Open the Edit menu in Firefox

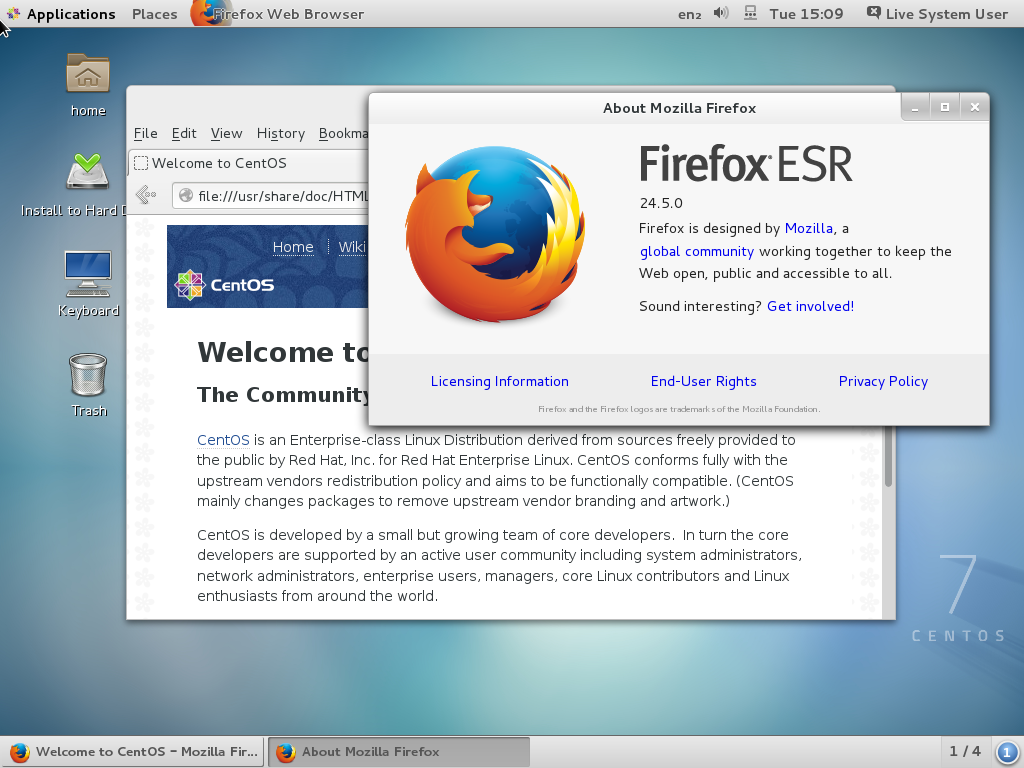pos(184,133)
